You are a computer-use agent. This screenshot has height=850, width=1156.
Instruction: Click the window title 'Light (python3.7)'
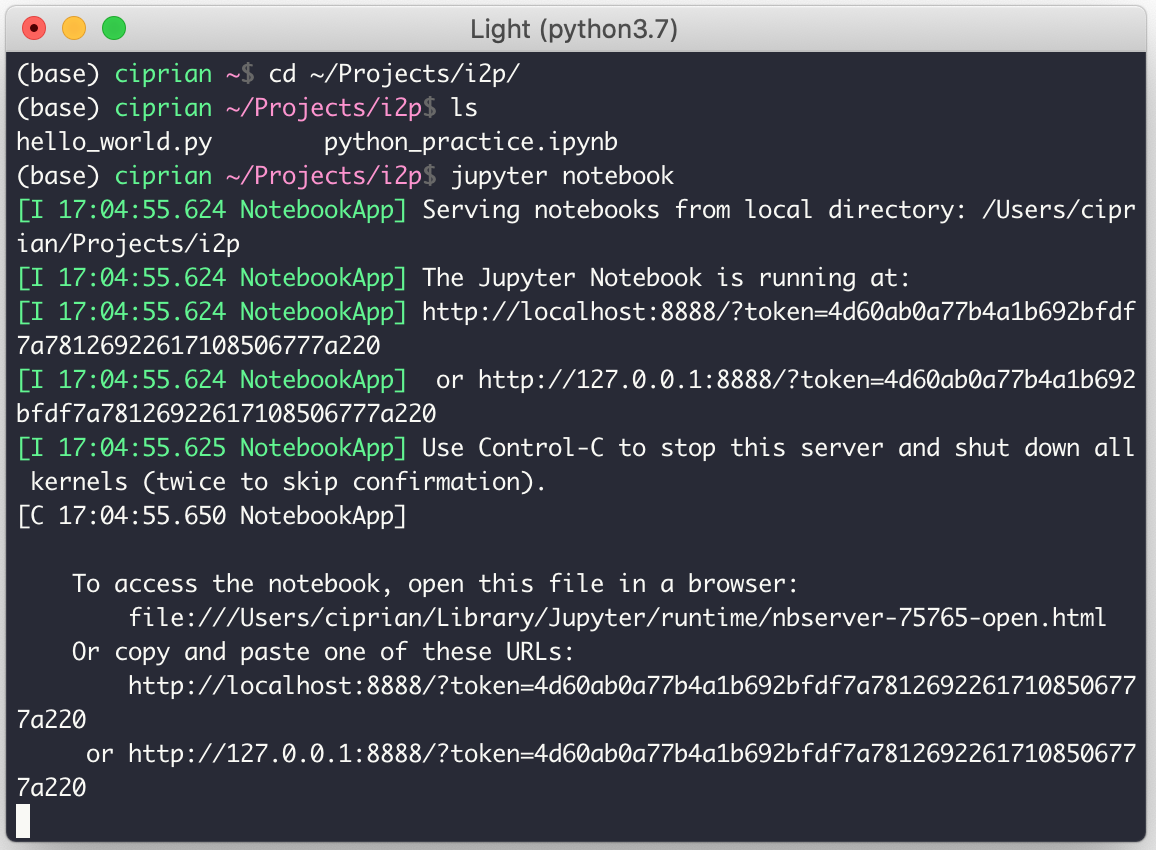[x=574, y=29]
